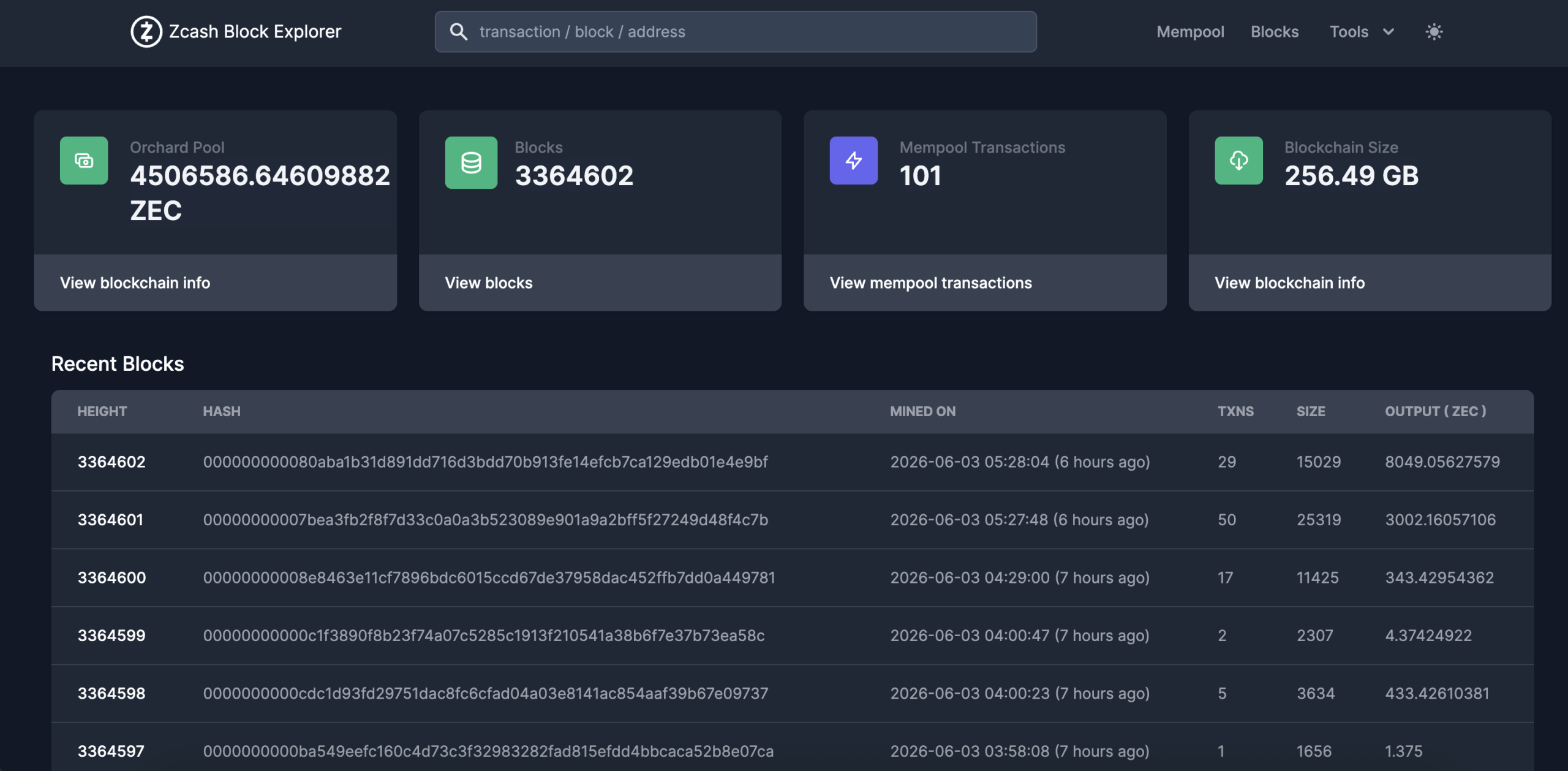Select size value 3634

tap(1316, 693)
